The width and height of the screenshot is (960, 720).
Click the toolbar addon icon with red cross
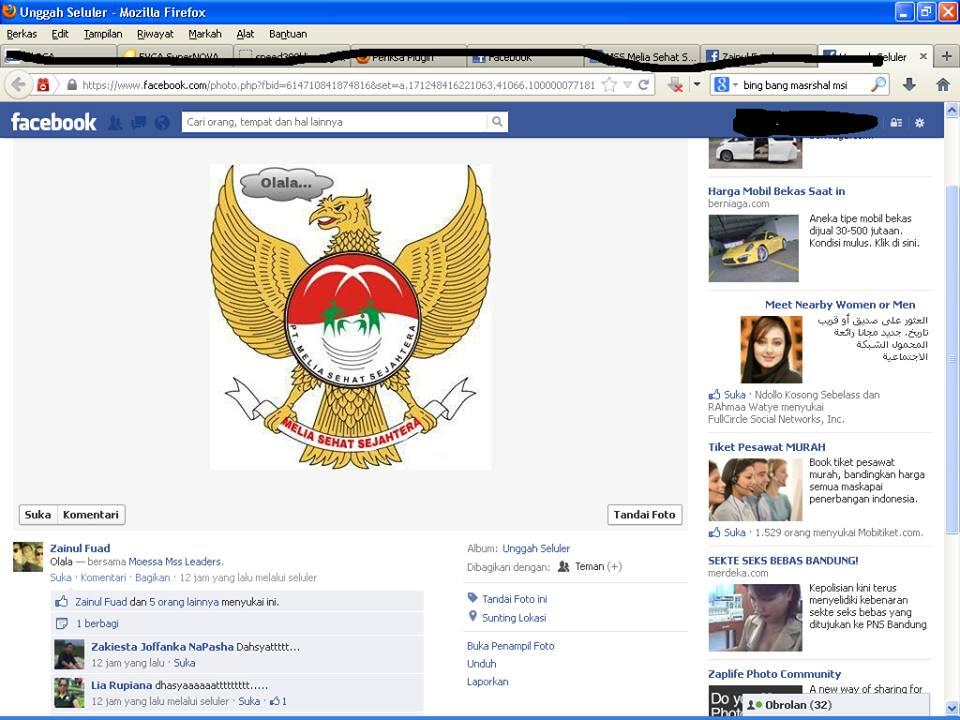(675, 85)
